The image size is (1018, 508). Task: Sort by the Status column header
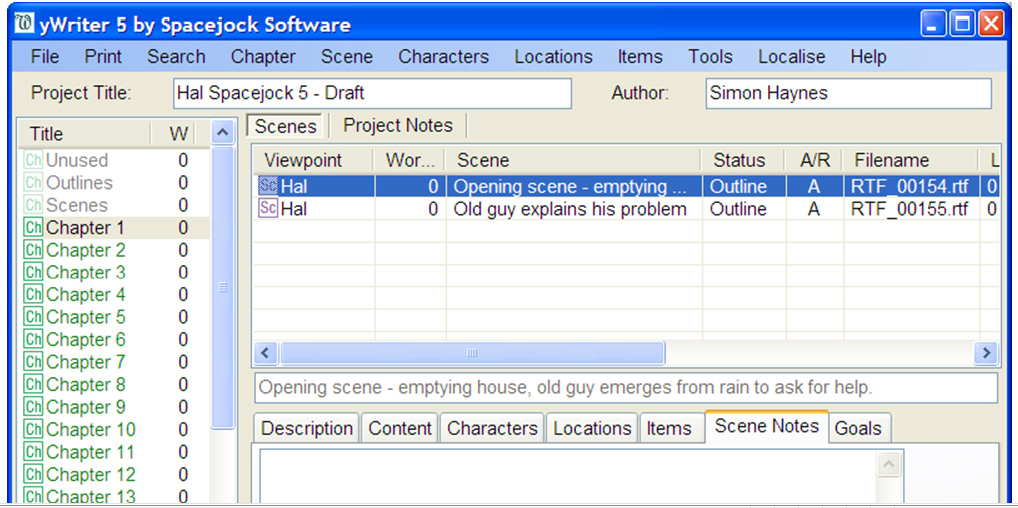click(x=743, y=160)
